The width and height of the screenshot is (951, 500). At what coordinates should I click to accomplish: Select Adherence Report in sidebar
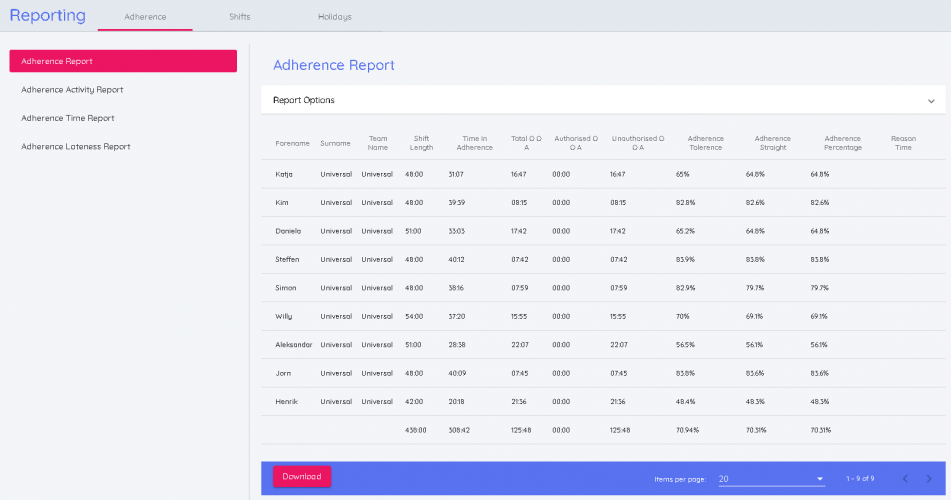(x=123, y=61)
